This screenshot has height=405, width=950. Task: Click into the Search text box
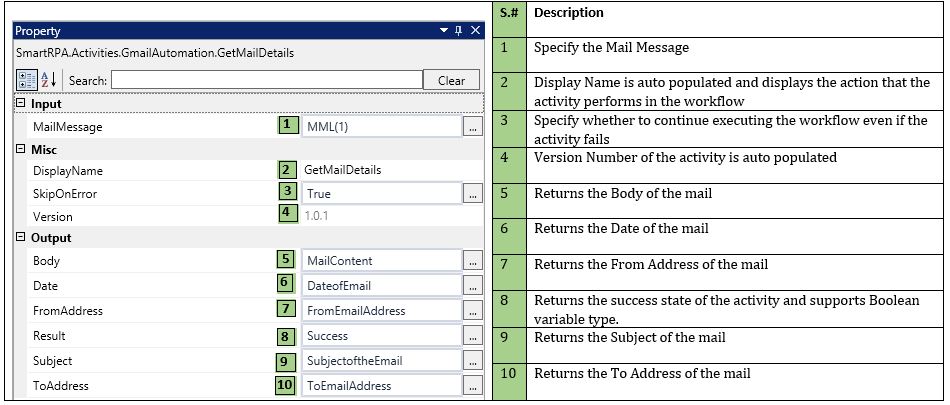coord(266,80)
